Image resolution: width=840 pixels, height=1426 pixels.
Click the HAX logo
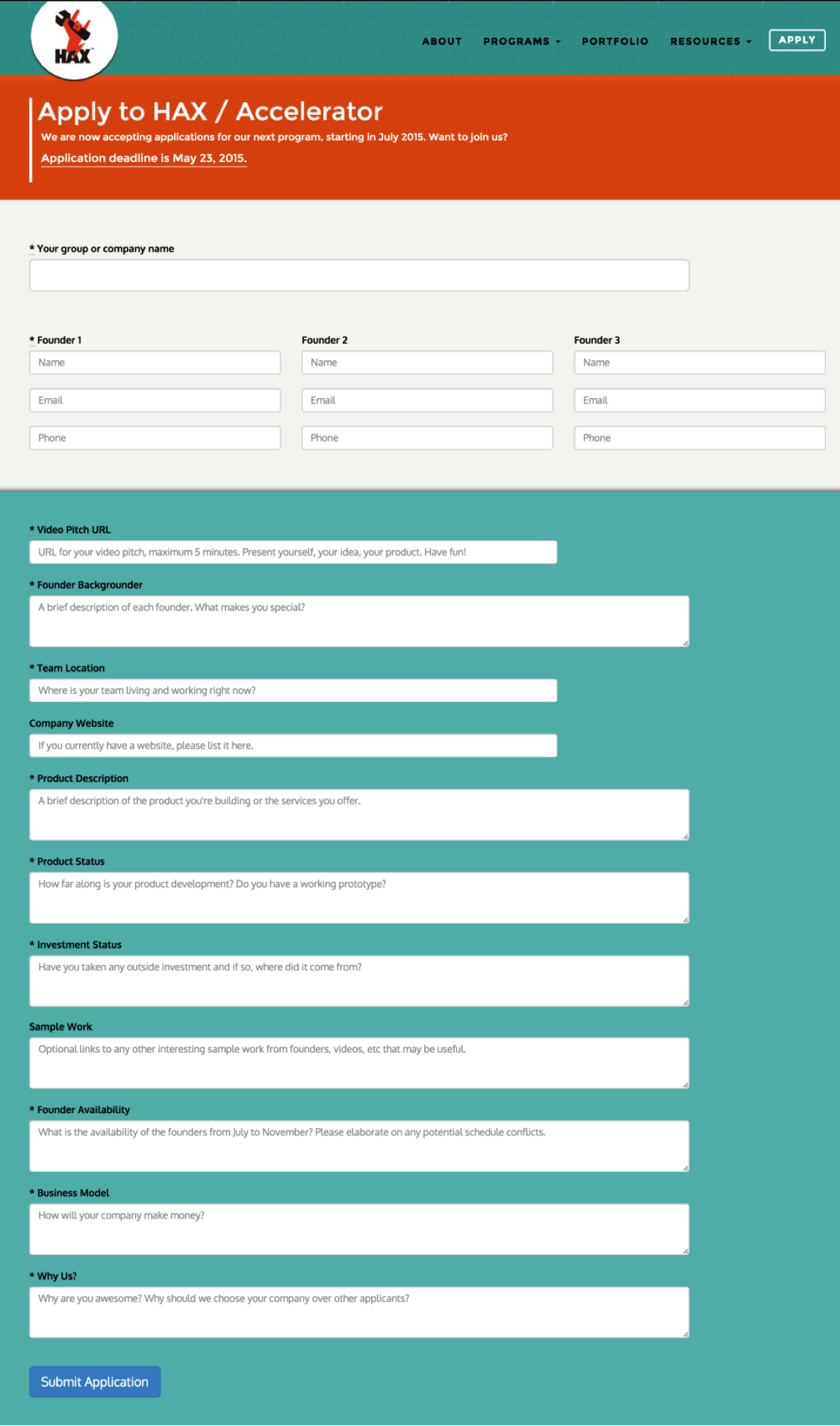coord(74,37)
